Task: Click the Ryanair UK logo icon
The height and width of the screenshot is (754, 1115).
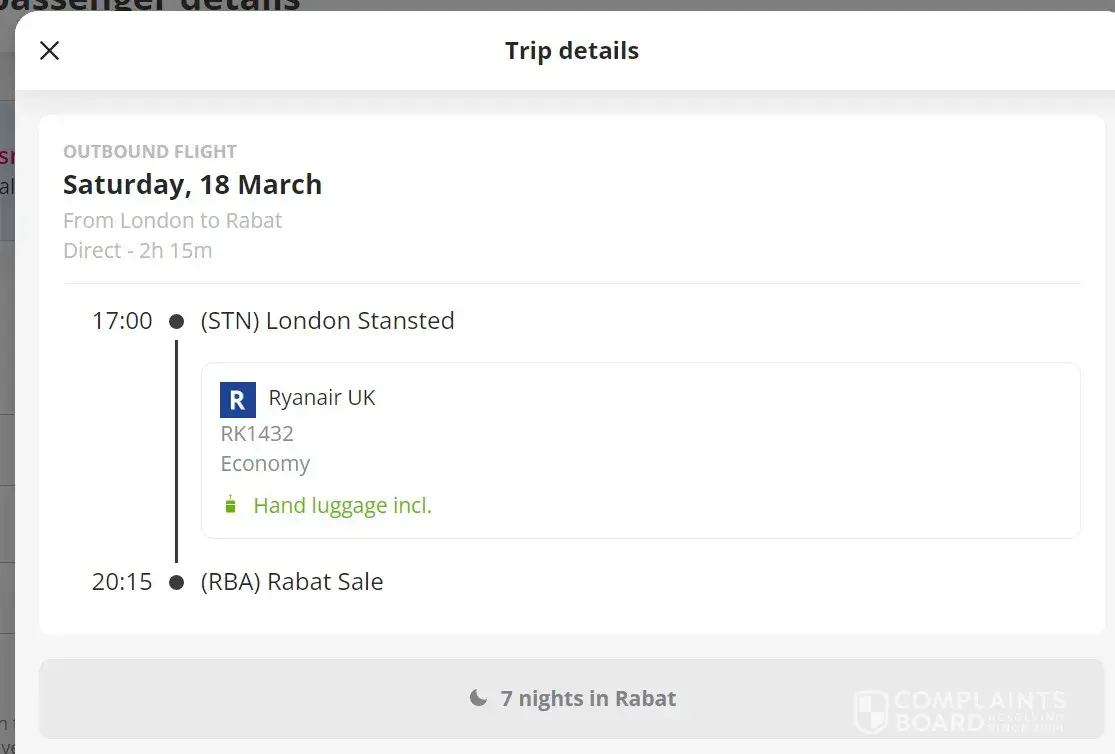Action: tap(238, 400)
